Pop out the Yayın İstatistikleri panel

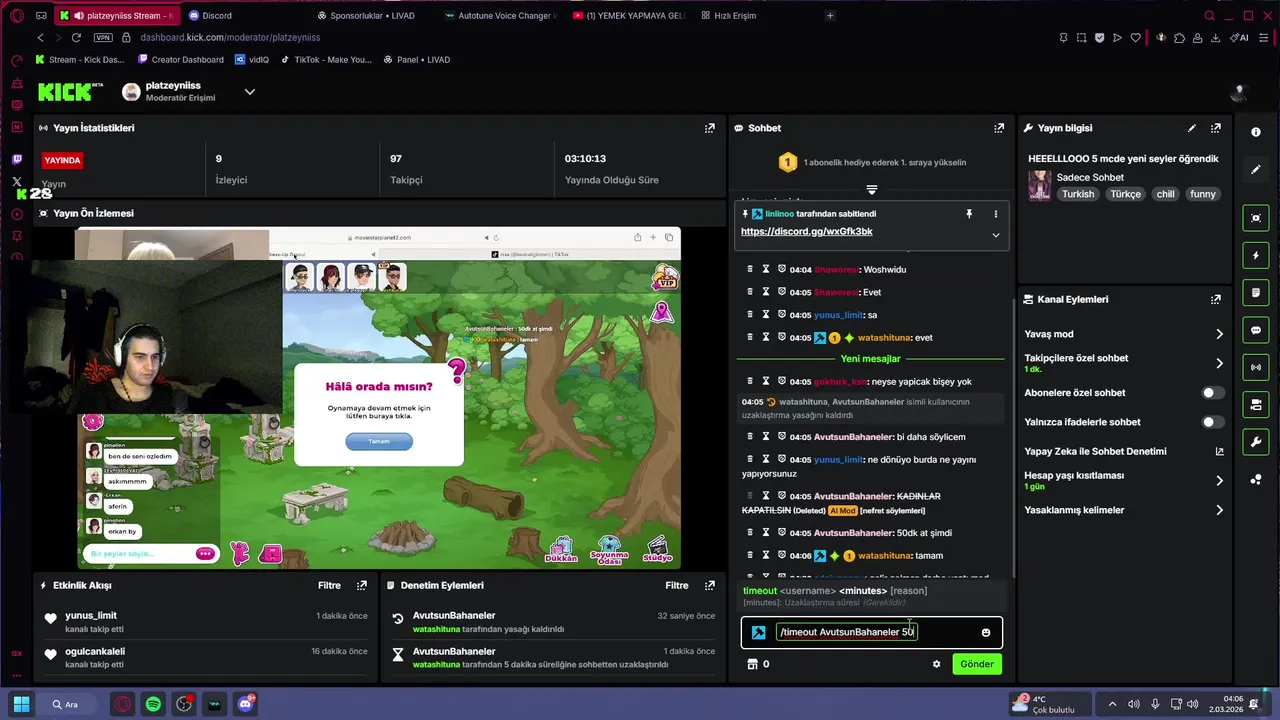(710, 128)
